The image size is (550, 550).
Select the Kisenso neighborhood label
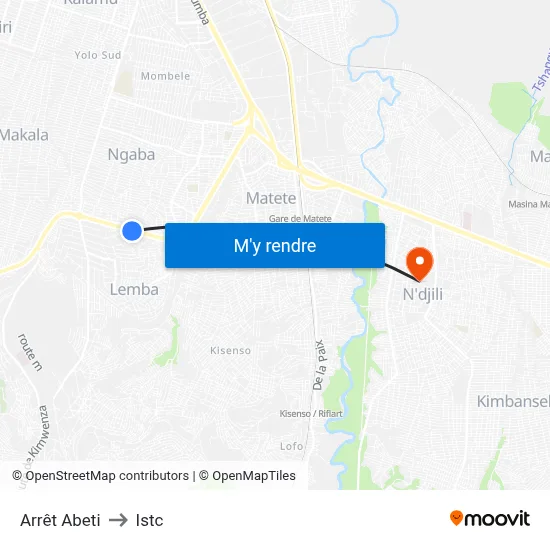(x=230, y=350)
